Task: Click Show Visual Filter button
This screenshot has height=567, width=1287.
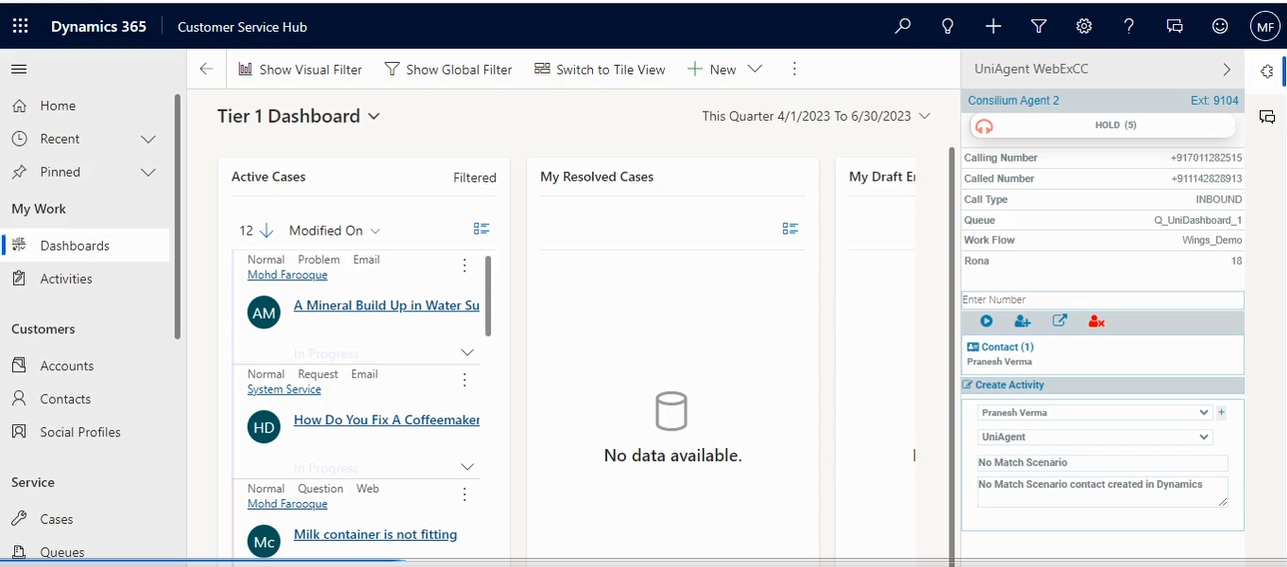Action: [300, 69]
